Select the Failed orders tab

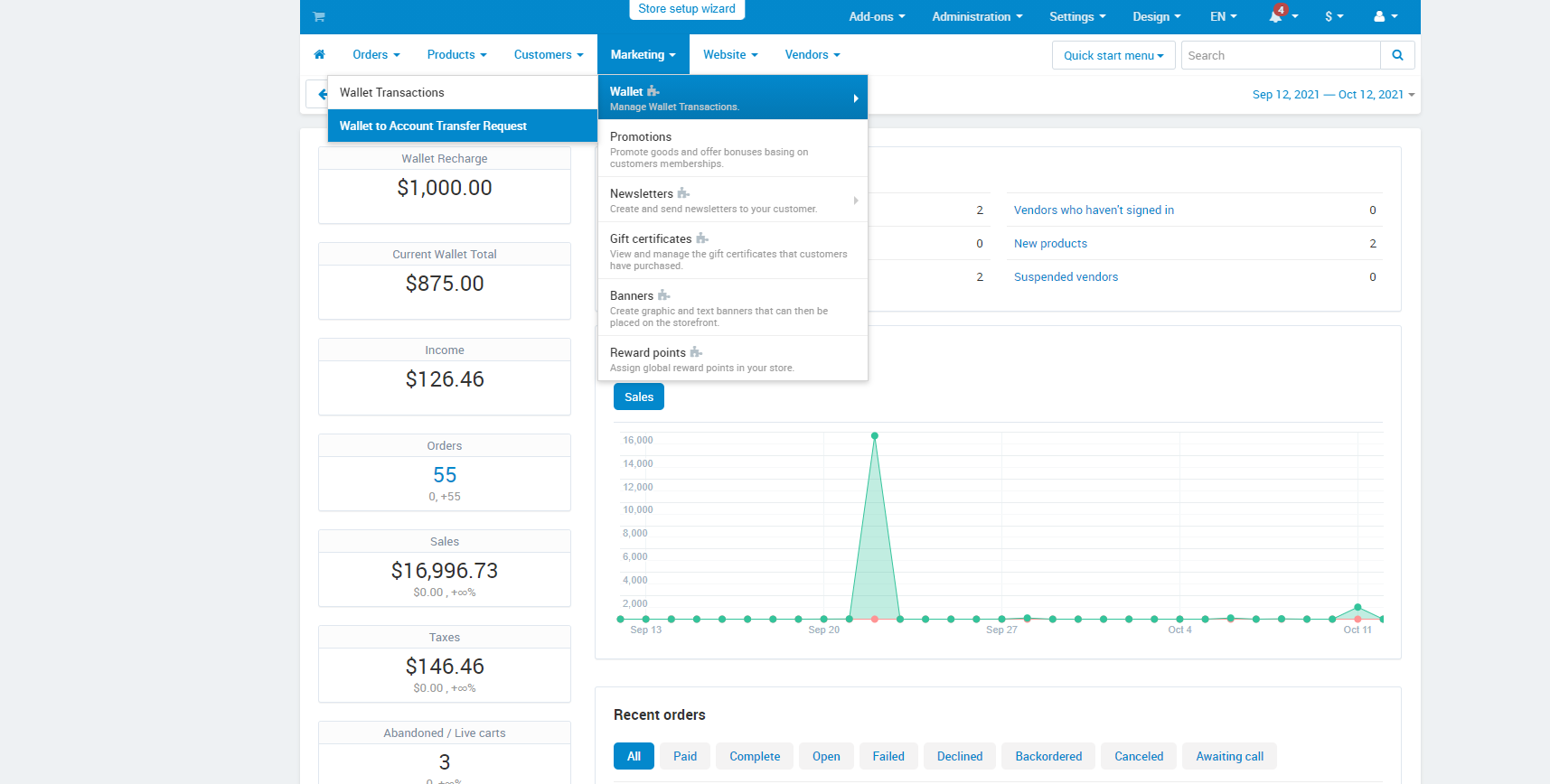coord(888,756)
